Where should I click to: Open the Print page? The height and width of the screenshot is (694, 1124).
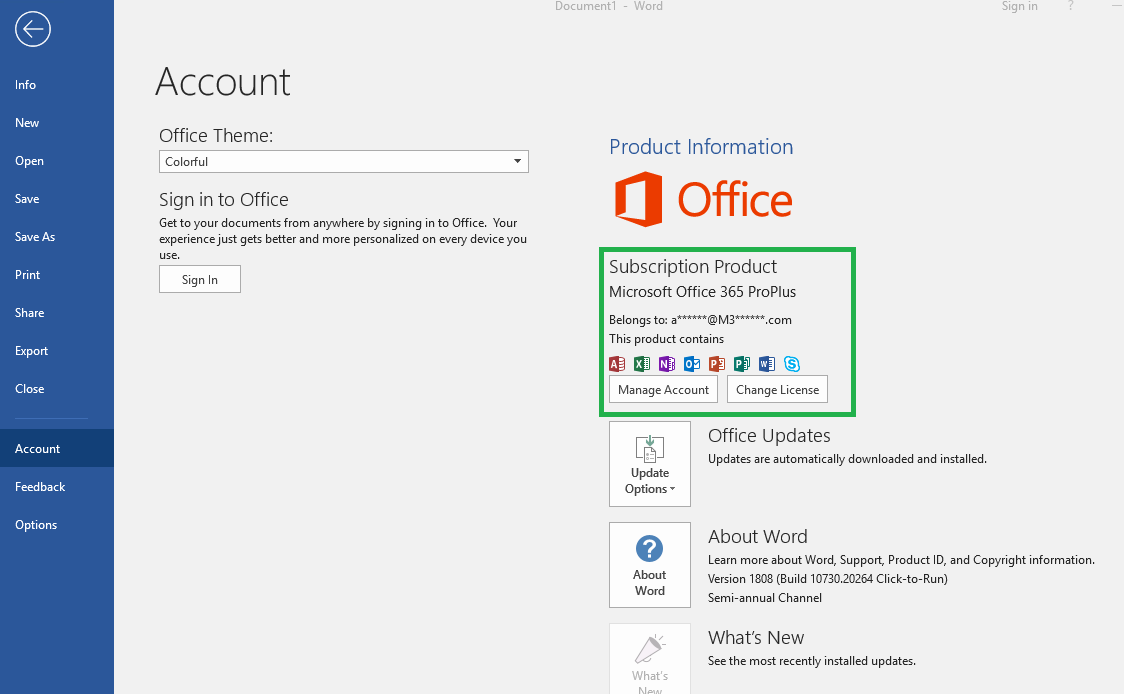pyautogui.click(x=57, y=275)
